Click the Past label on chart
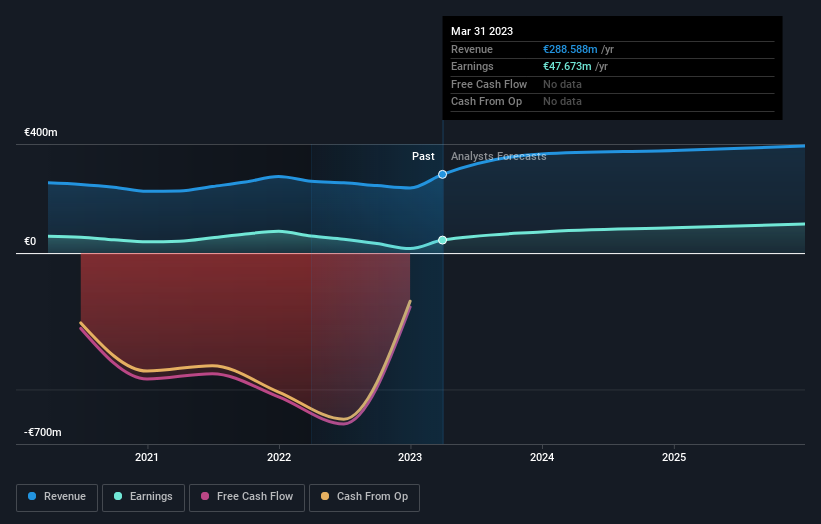821x524 pixels. click(423, 156)
